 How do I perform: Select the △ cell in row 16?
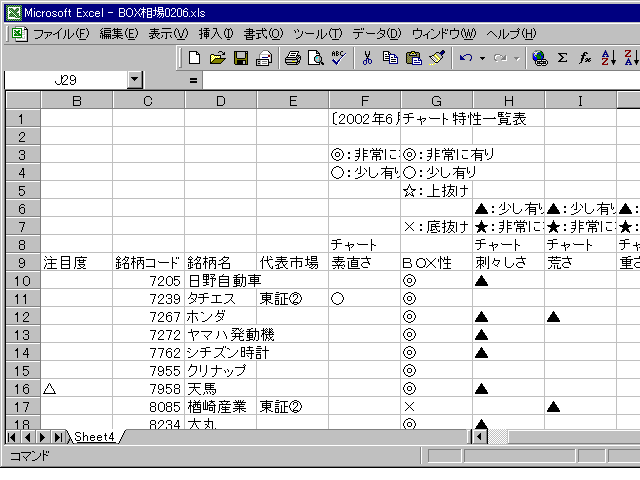tap(77, 389)
